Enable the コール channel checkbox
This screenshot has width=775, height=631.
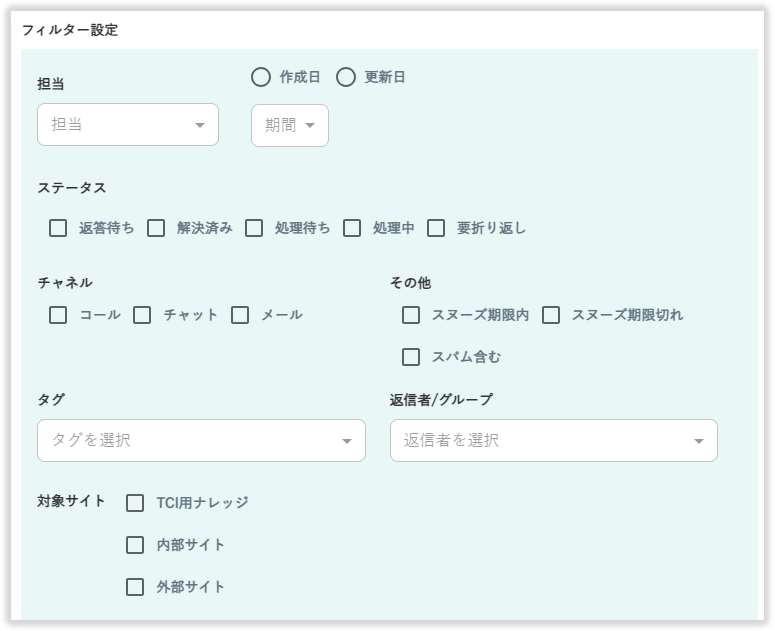(x=58, y=315)
